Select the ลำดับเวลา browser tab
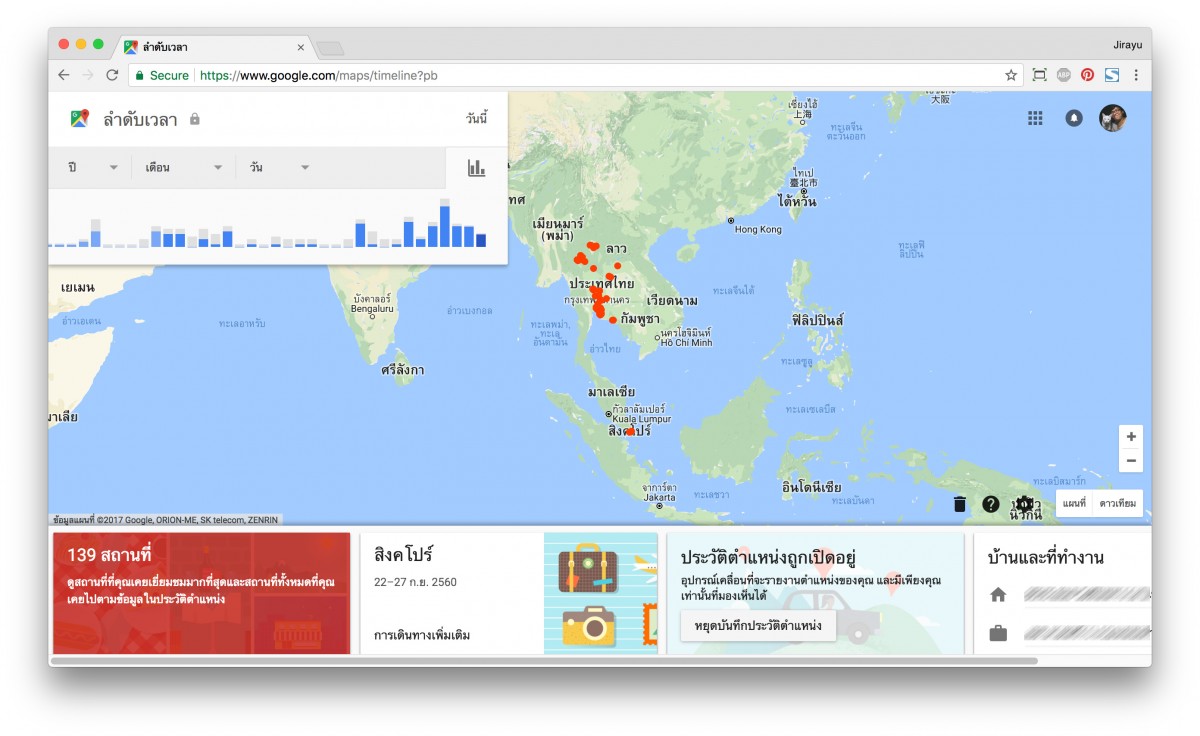 (x=212, y=47)
